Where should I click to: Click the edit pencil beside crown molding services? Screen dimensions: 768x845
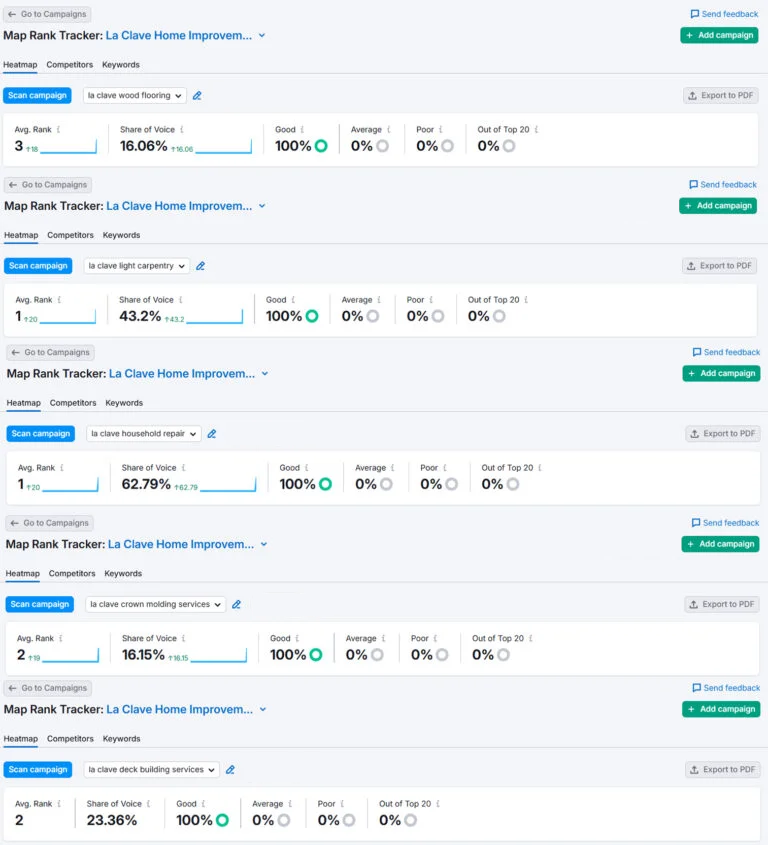click(236, 605)
